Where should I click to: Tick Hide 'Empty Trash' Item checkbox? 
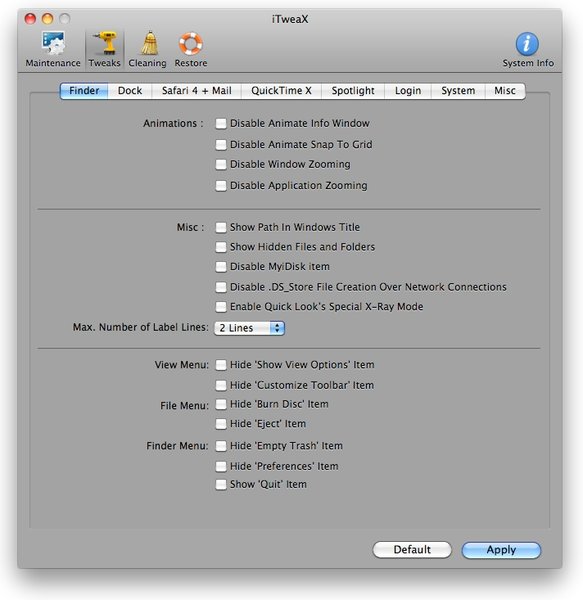coord(221,446)
